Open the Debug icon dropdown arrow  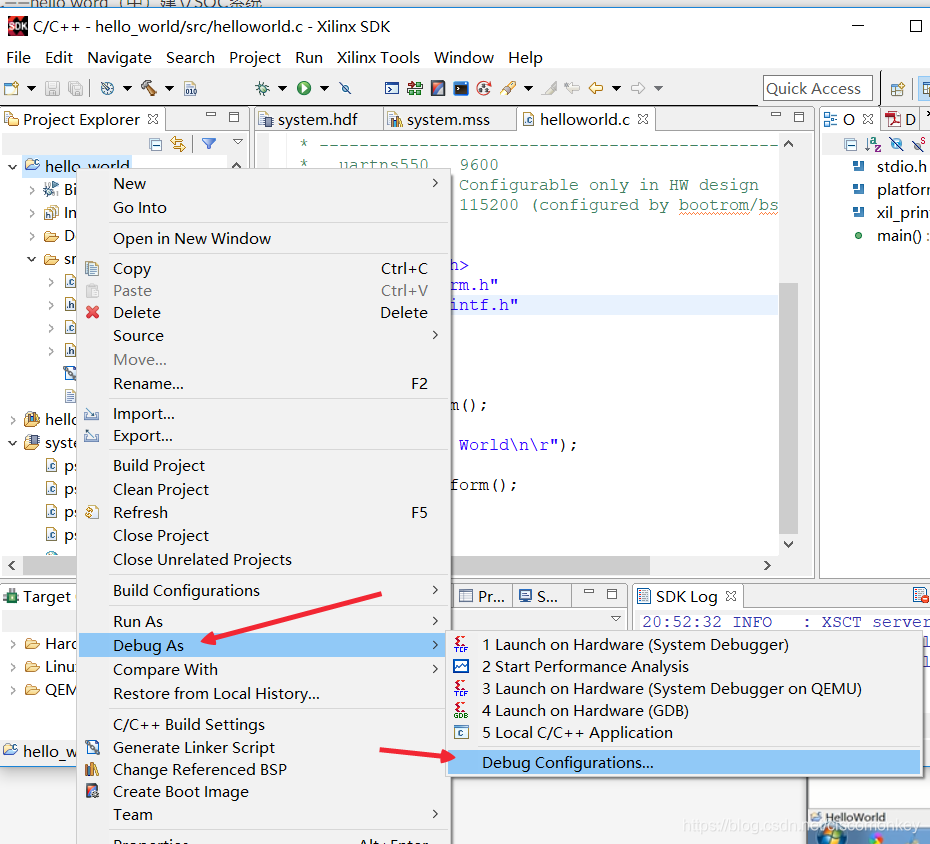pyautogui.click(x=282, y=88)
